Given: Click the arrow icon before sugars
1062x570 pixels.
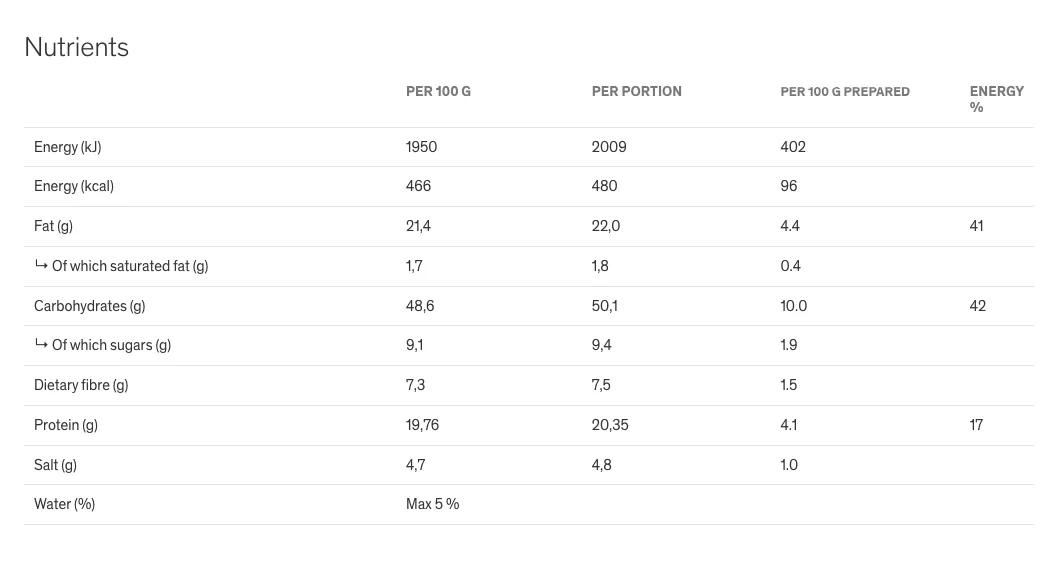Looking at the screenshot, I should [41, 345].
